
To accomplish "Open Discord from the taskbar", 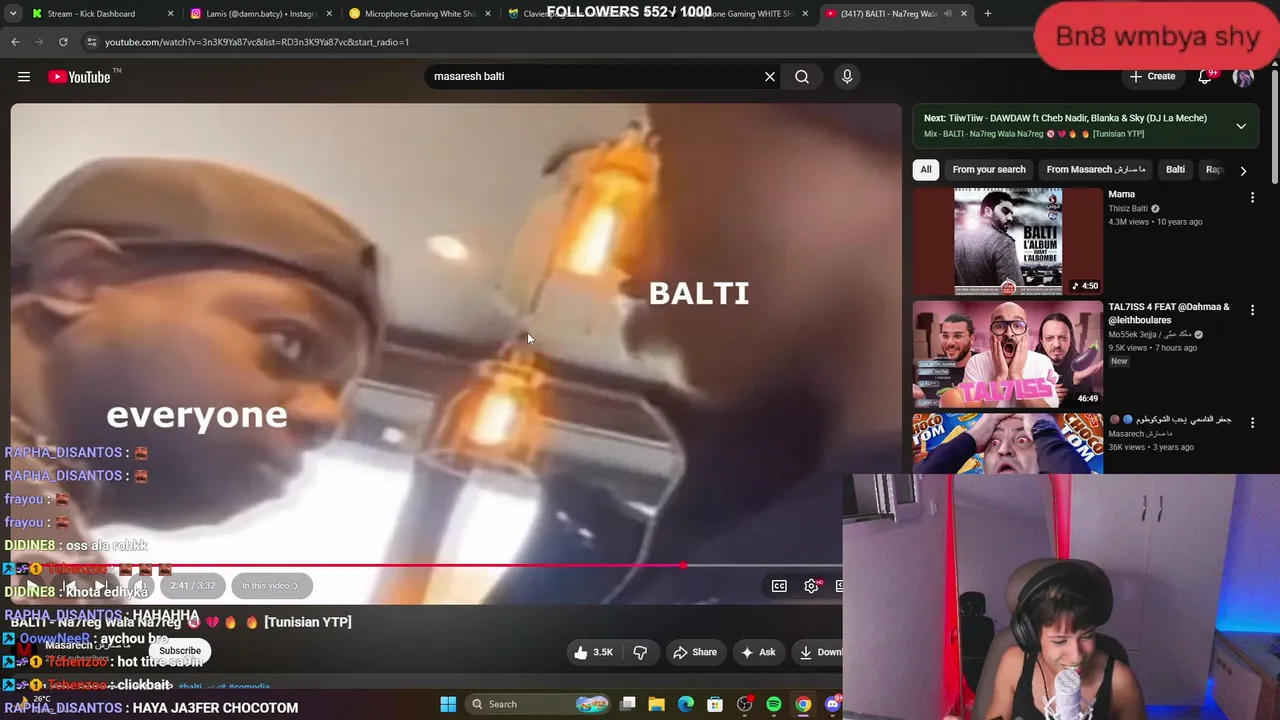I will [x=833, y=704].
